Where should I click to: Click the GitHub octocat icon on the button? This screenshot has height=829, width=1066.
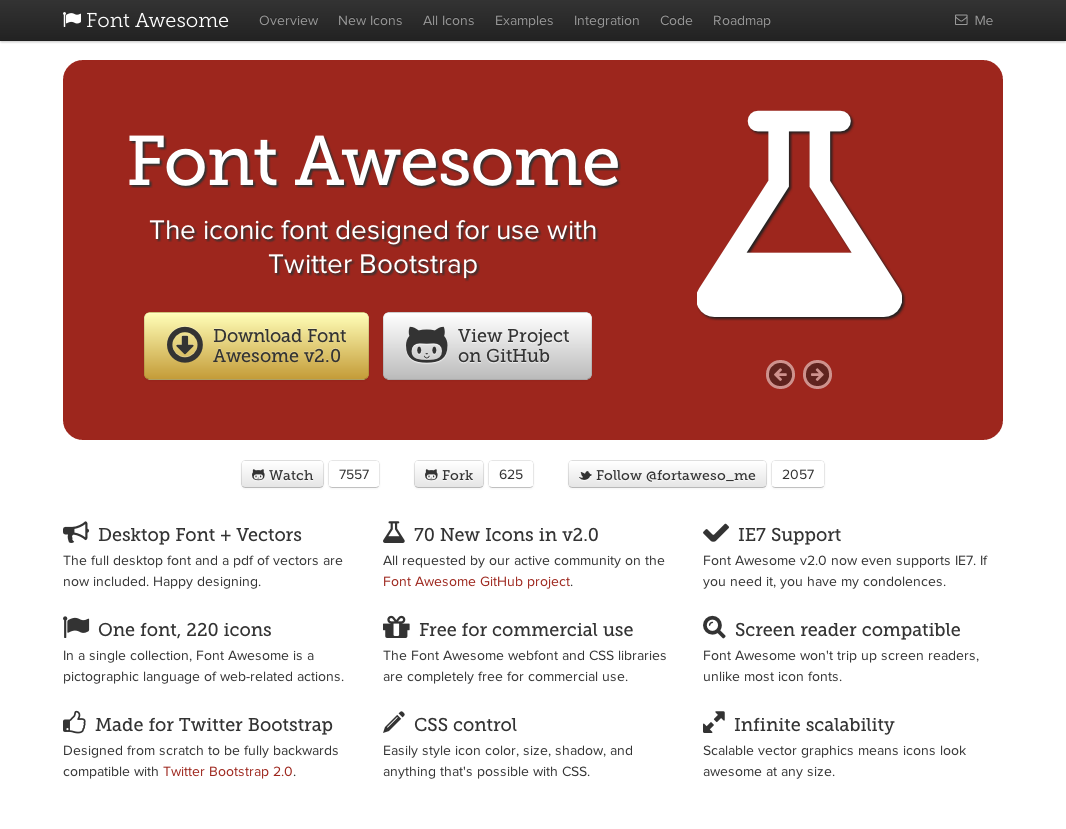pyautogui.click(x=426, y=345)
